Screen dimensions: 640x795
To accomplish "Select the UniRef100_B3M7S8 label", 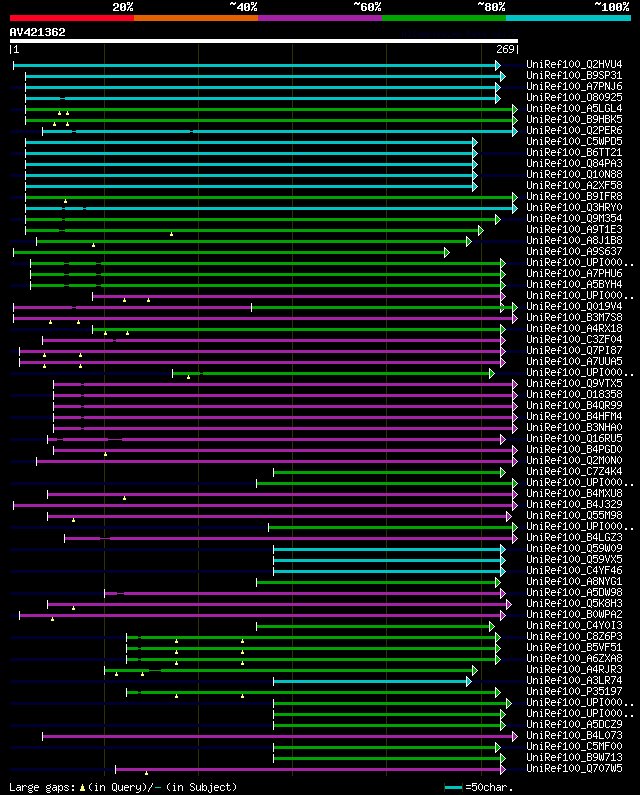I will click(x=574, y=317).
